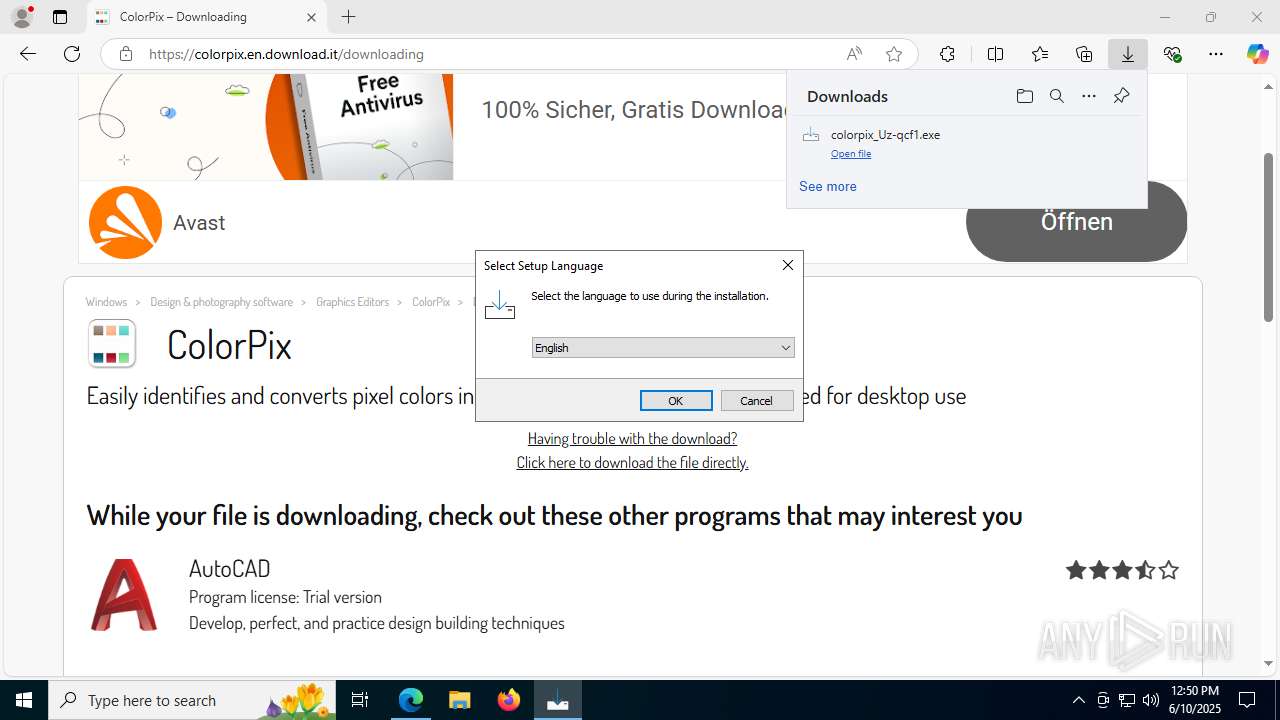
Task: Click the setup installer taskbar icon
Action: point(558,700)
